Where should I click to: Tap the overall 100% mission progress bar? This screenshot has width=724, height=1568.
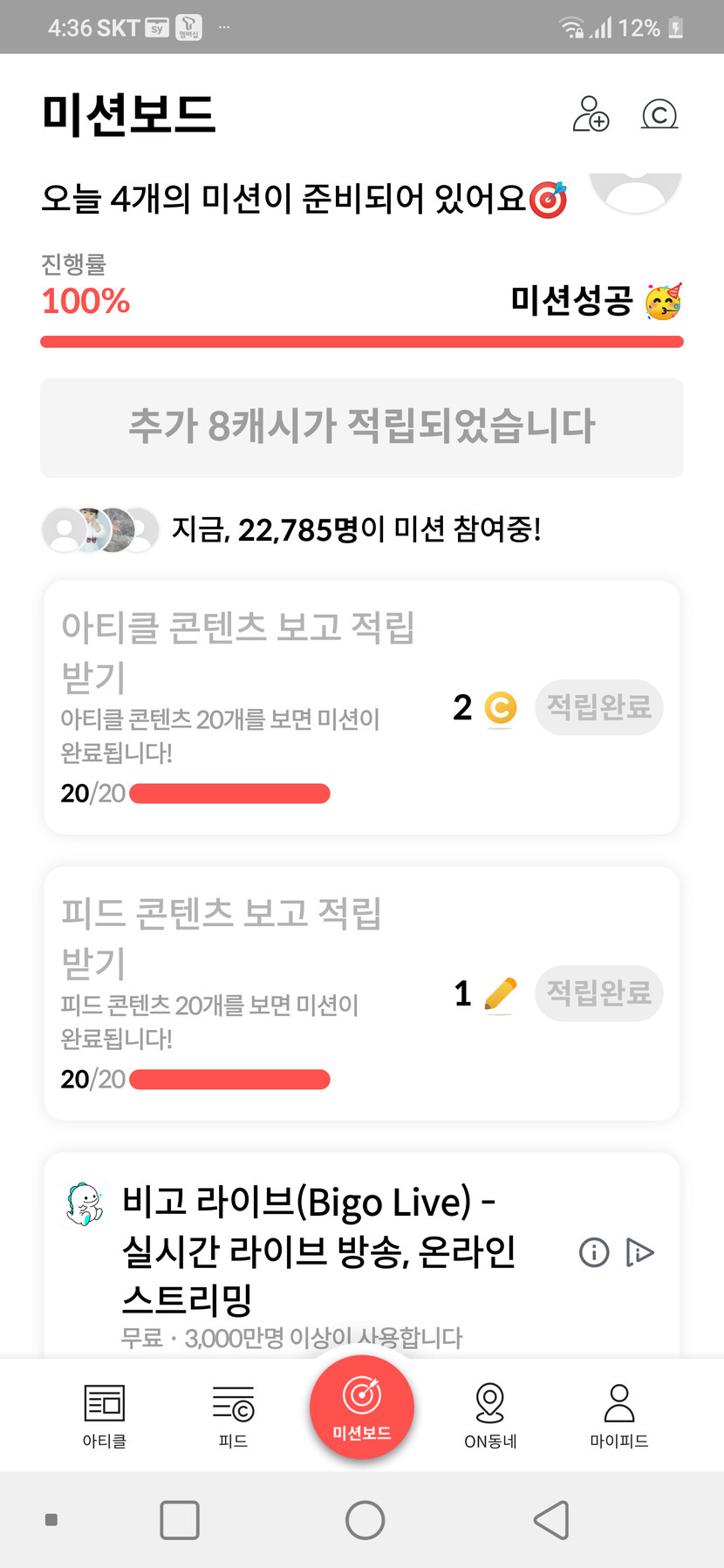click(x=362, y=342)
